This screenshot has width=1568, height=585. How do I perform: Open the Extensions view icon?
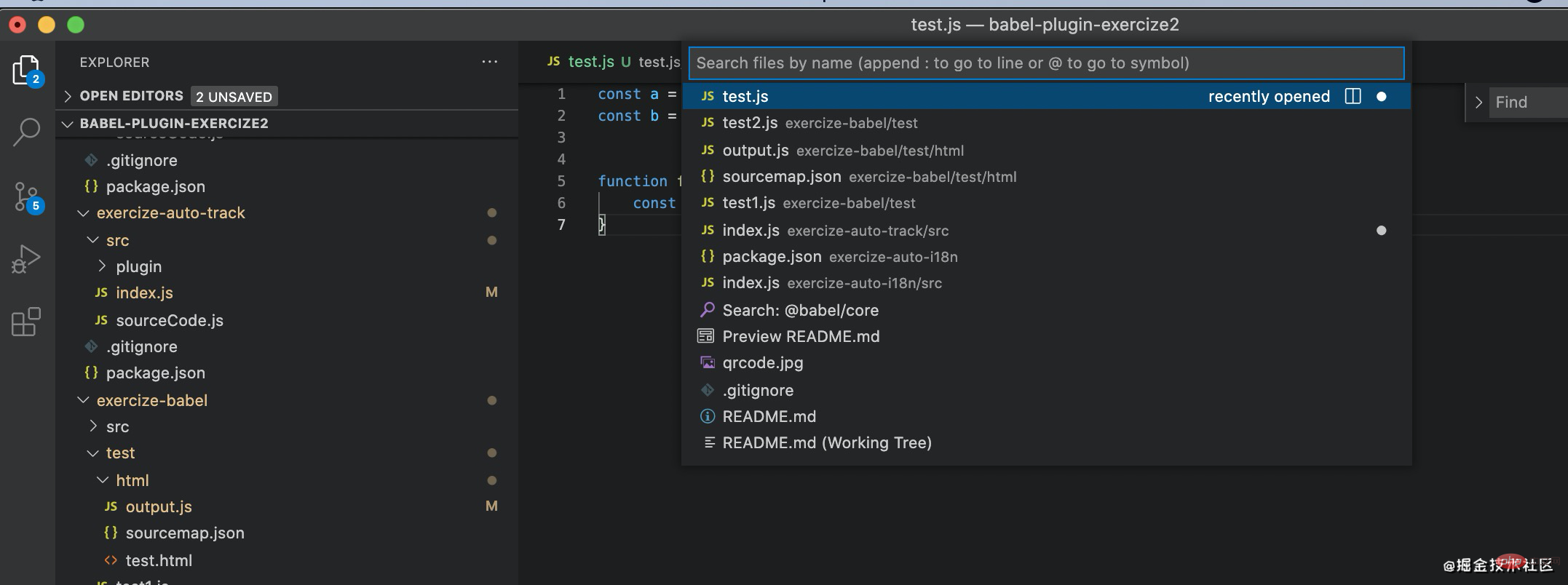click(x=26, y=322)
